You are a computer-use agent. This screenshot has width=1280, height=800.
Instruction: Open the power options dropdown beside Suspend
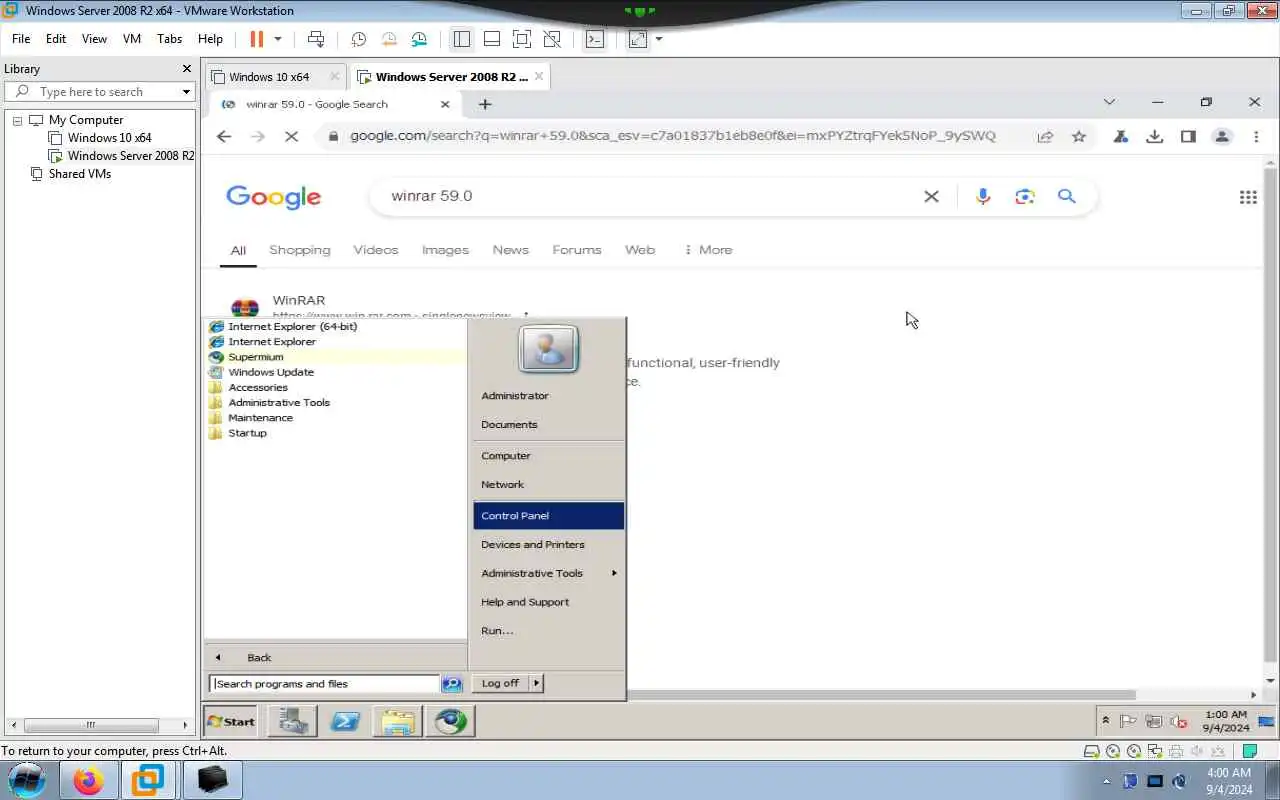[x=278, y=39]
